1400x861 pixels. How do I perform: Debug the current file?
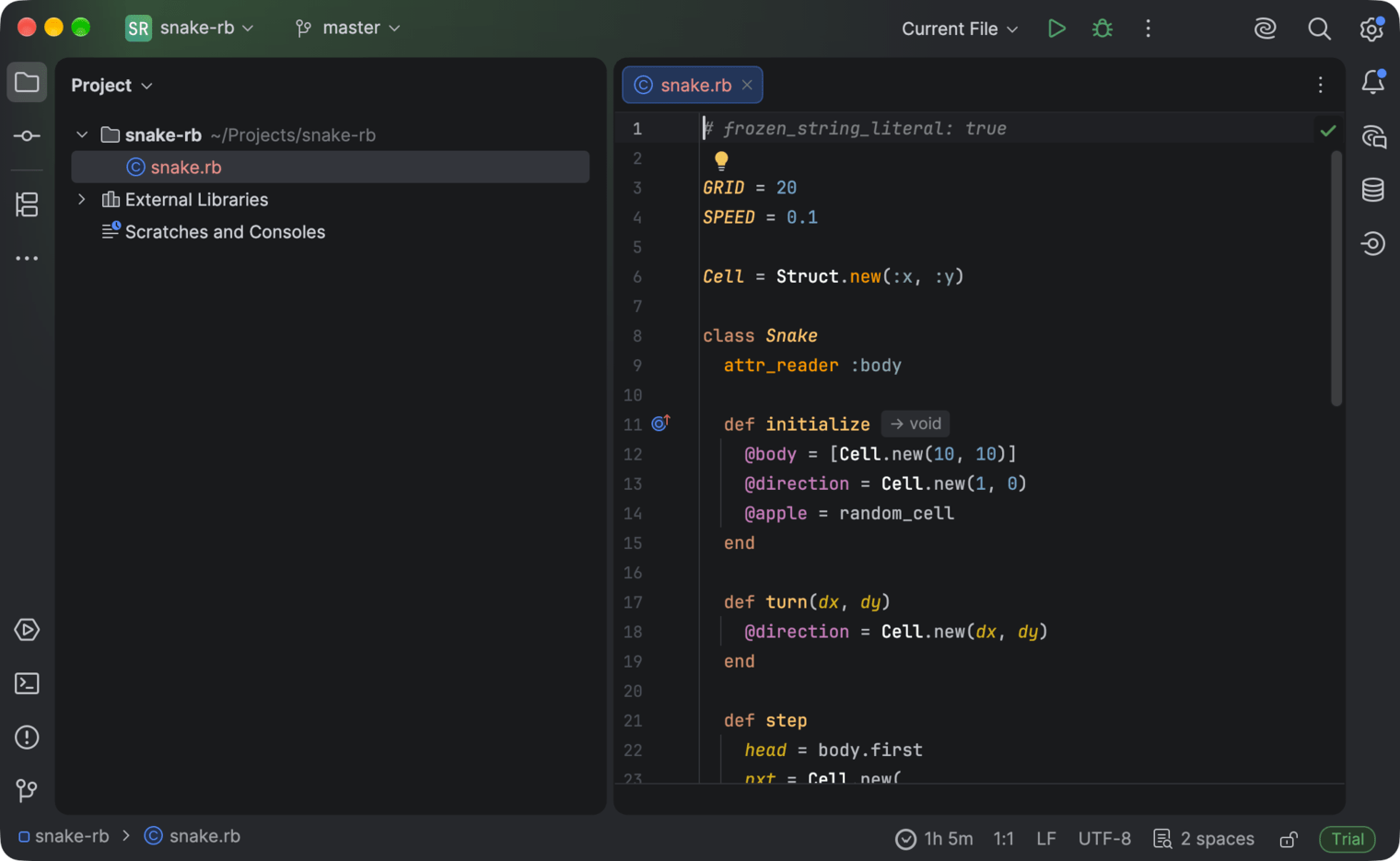pos(1102,29)
